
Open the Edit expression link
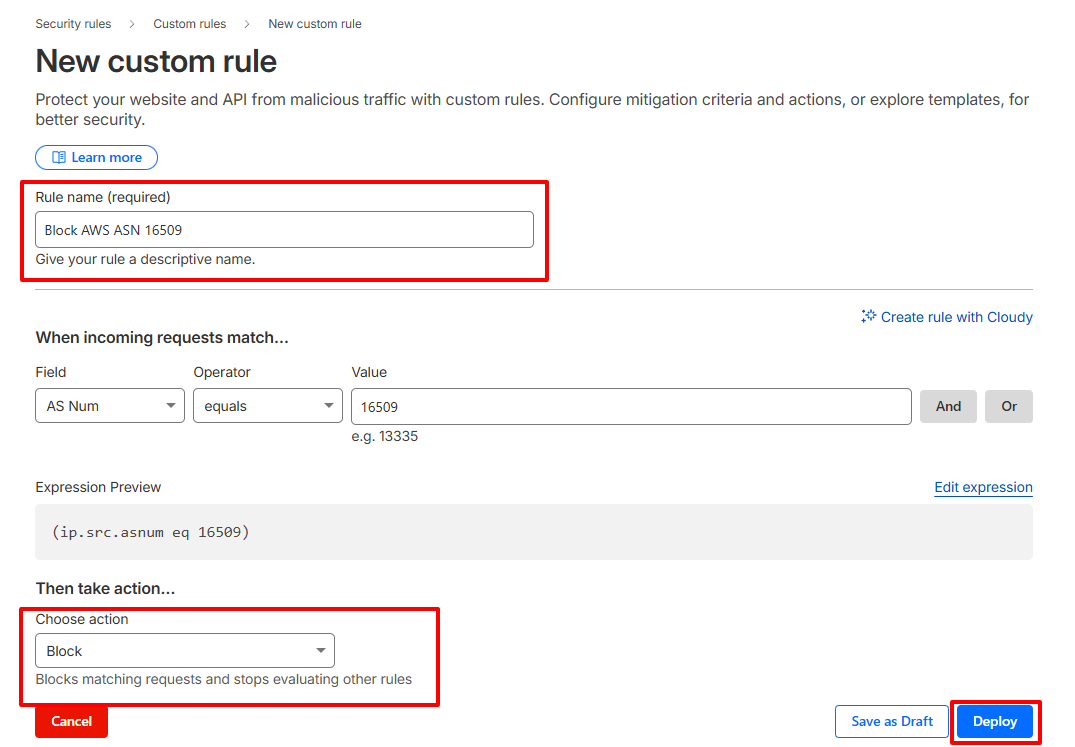(983, 487)
